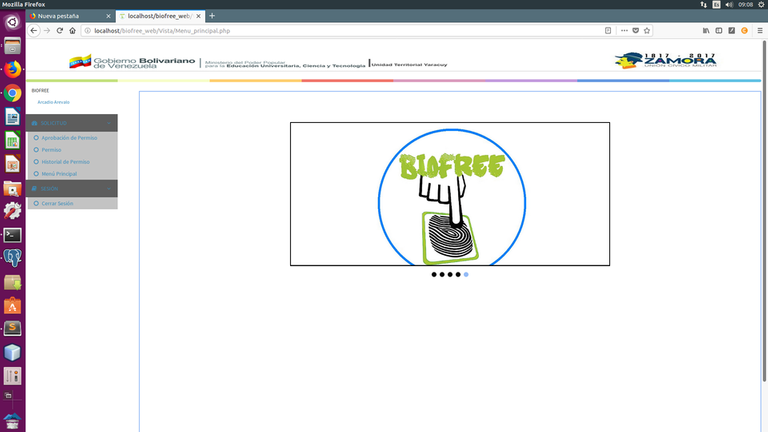Image resolution: width=768 pixels, height=432 pixels.
Task: Open the Firefox hamburger menu
Action: pos(760,30)
